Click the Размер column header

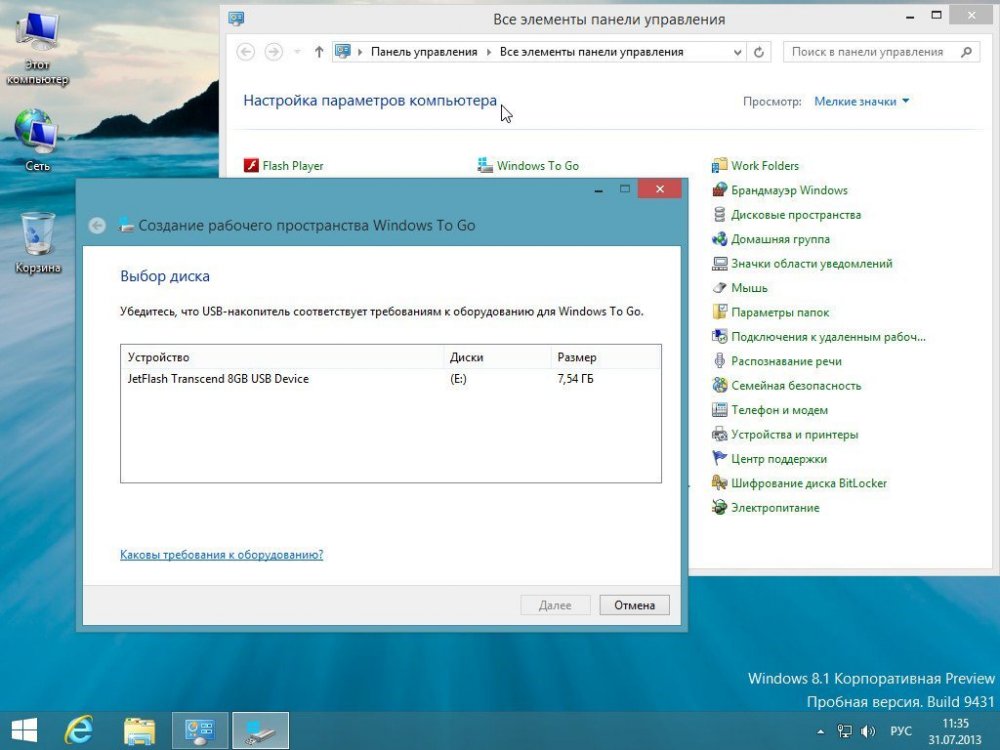tap(605, 357)
